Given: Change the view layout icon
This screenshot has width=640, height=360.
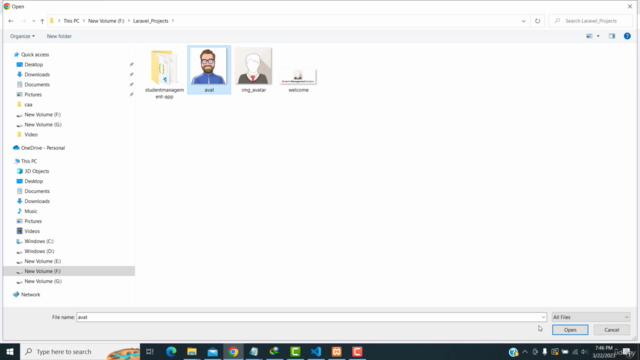Looking at the screenshot, I should point(589,36).
